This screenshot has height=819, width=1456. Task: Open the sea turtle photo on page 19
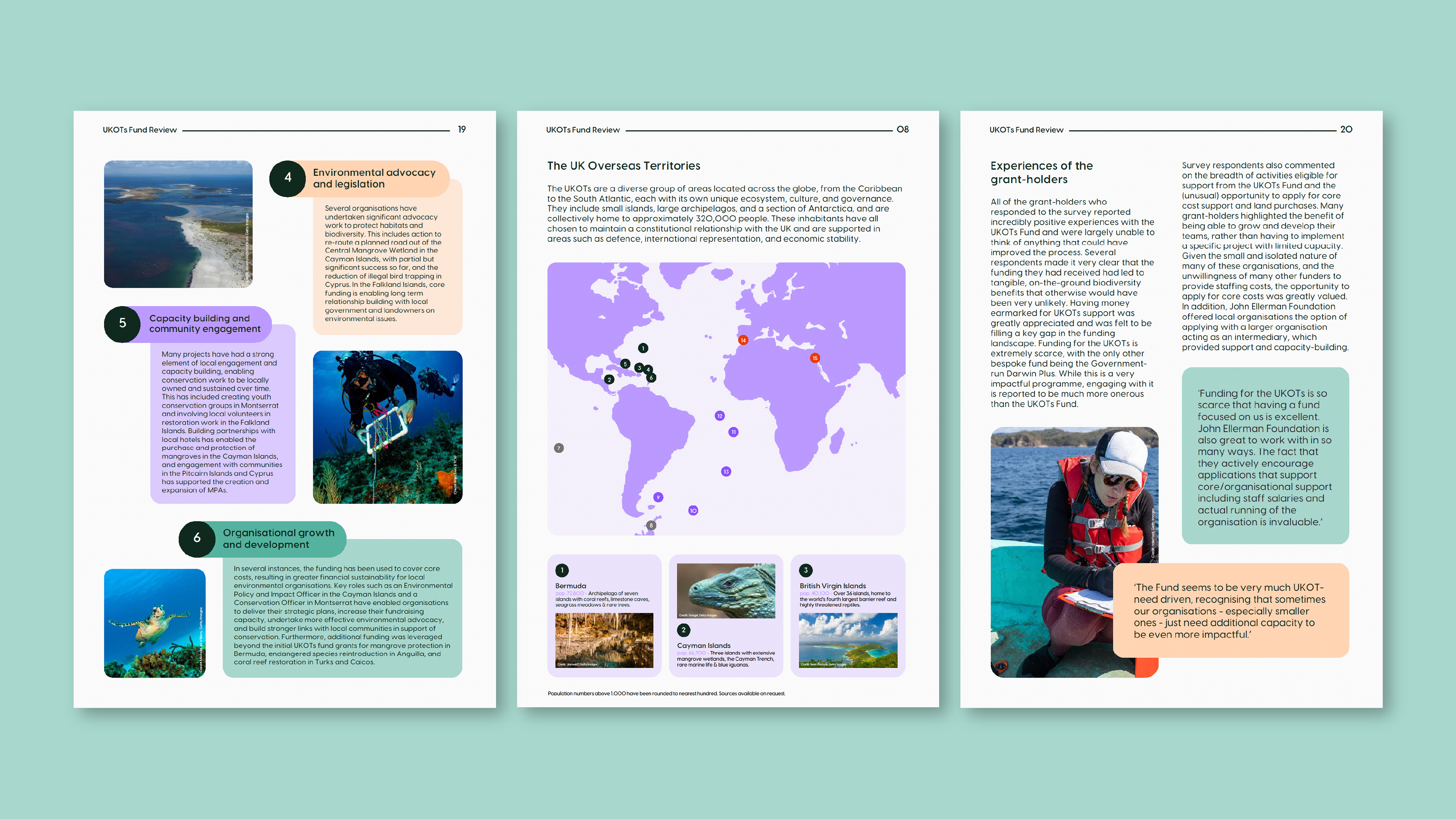154,623
